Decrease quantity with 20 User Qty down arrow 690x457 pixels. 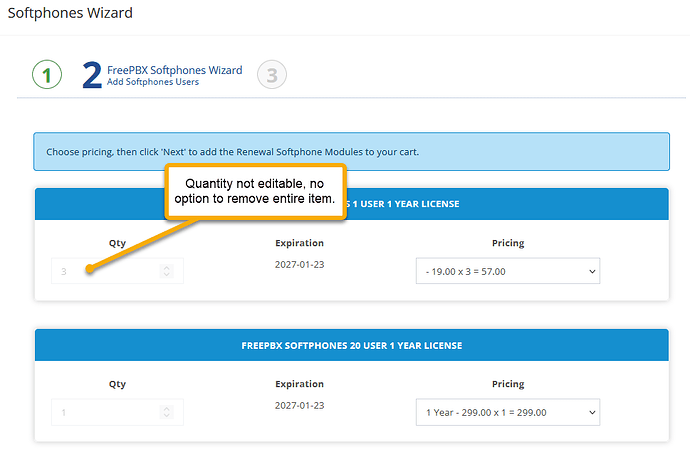click(166, 415)
